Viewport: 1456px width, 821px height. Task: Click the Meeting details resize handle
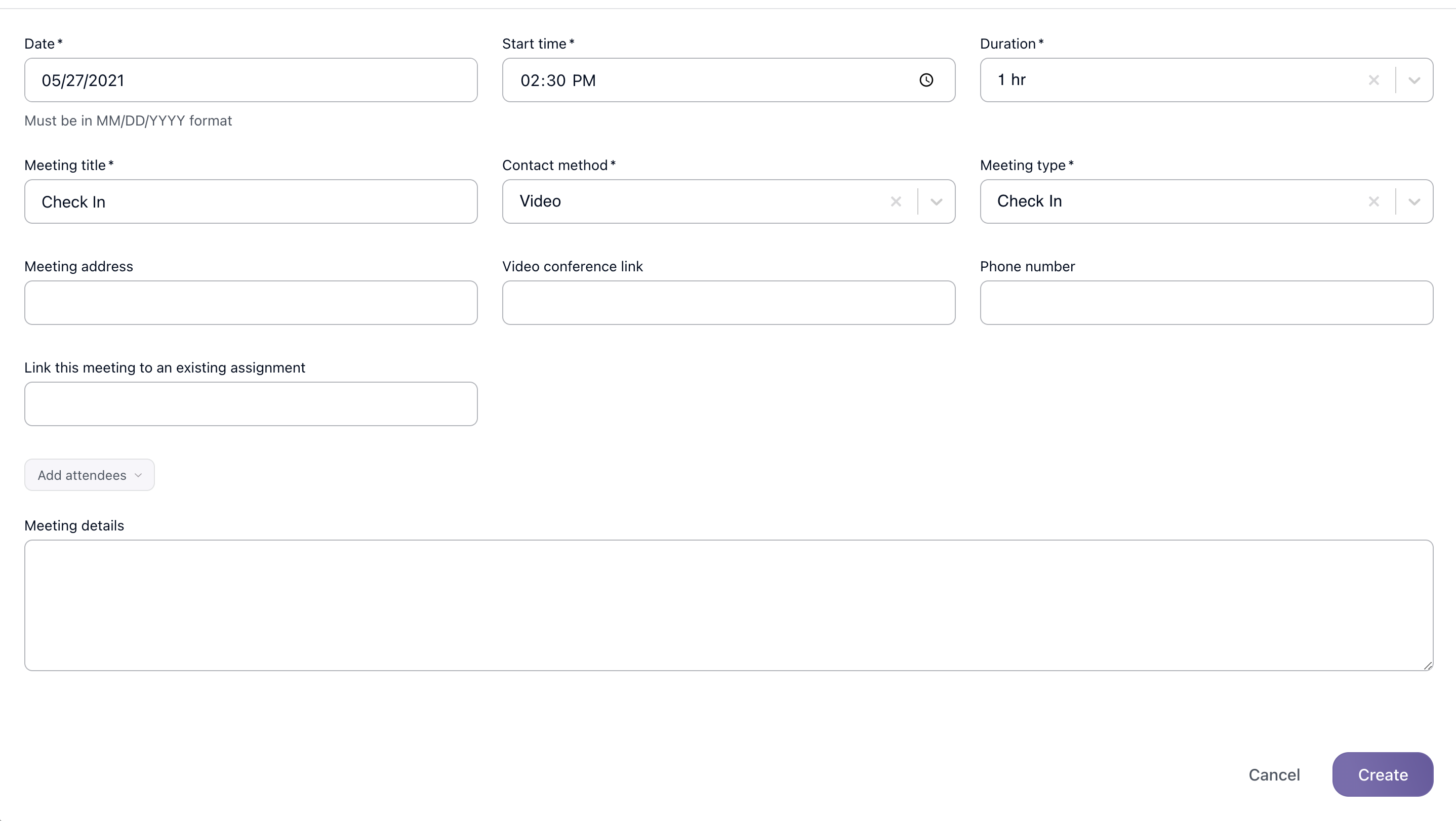(1428, 666)
